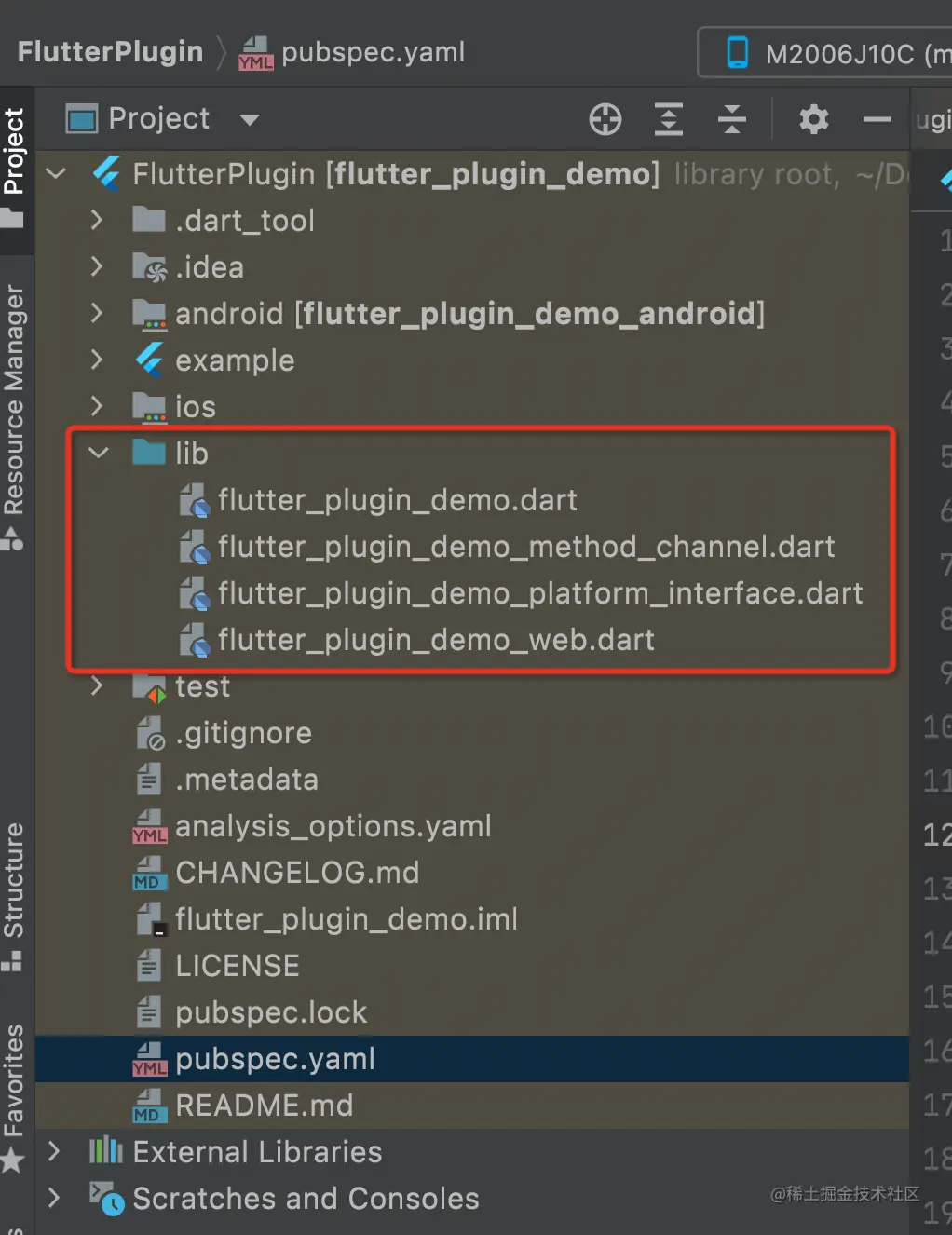Select the .gitignore file

[243, 733]
